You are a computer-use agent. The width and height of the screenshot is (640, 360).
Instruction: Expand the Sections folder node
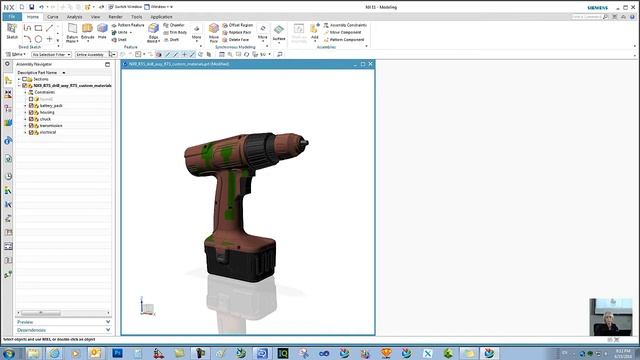tap(19, 79)
